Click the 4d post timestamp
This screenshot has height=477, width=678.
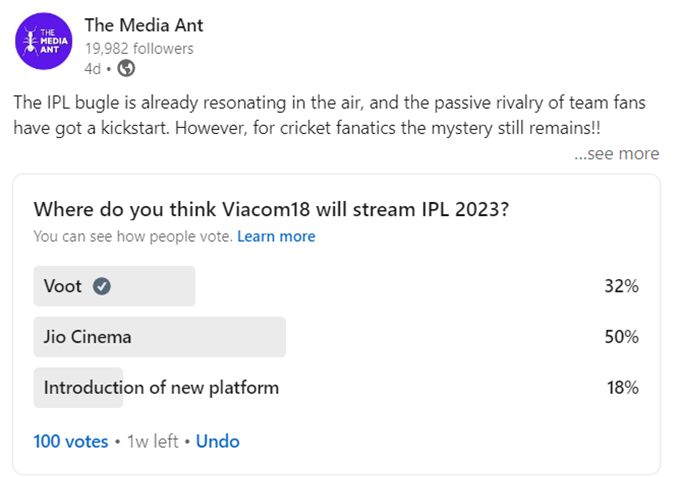(93, 69)
